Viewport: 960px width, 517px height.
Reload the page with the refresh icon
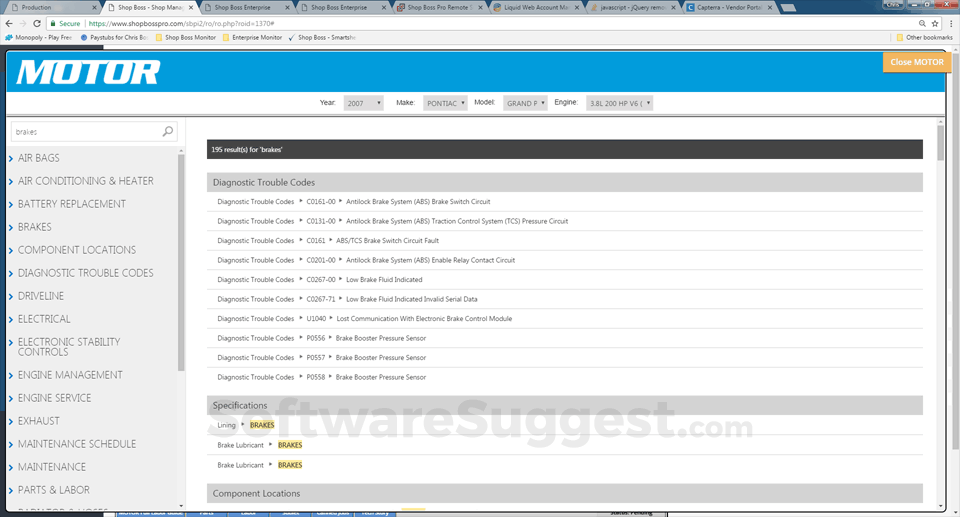tap(39, 22)
